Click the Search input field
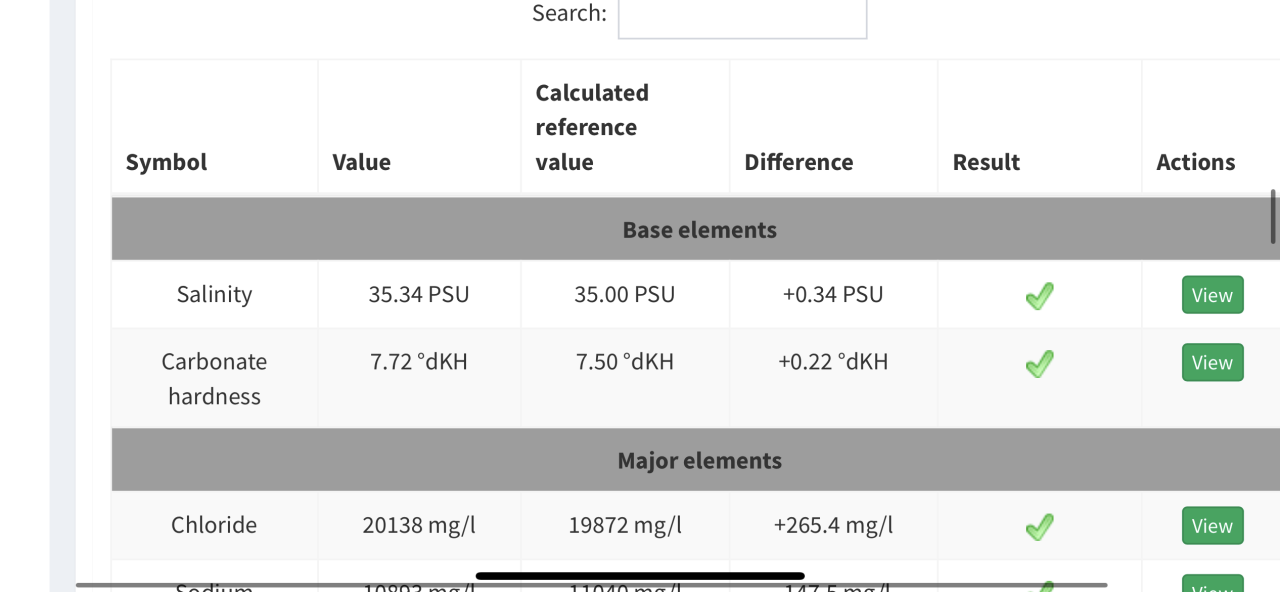The image size is (1280, 592). pyautogui.click(x=742, y=17)
